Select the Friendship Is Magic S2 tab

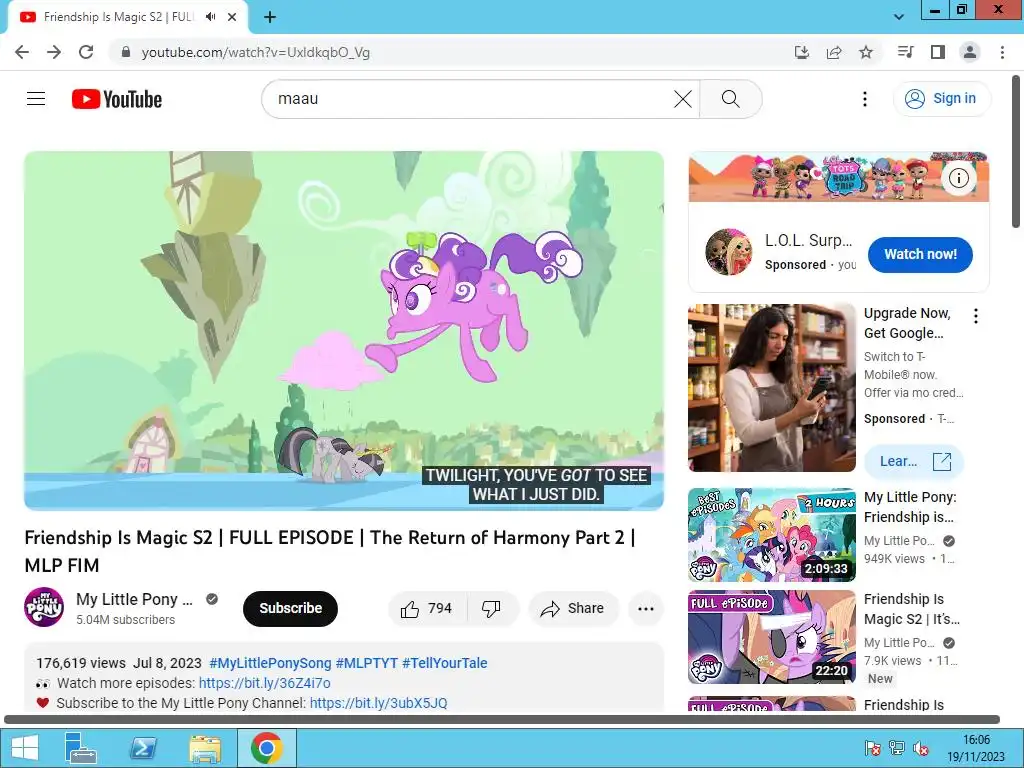(127, 17)
